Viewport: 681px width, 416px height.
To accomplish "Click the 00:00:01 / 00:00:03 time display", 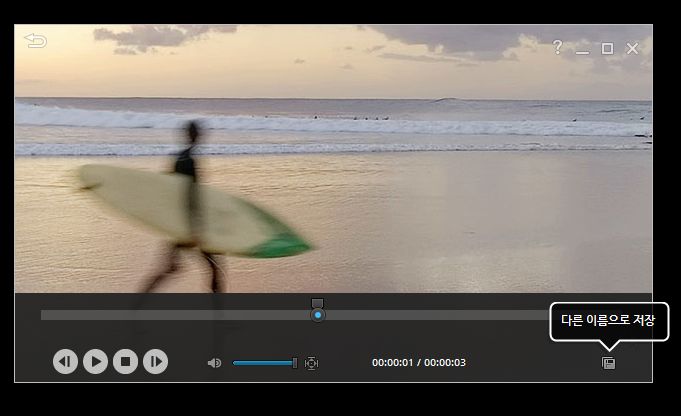I will [419, 363].
